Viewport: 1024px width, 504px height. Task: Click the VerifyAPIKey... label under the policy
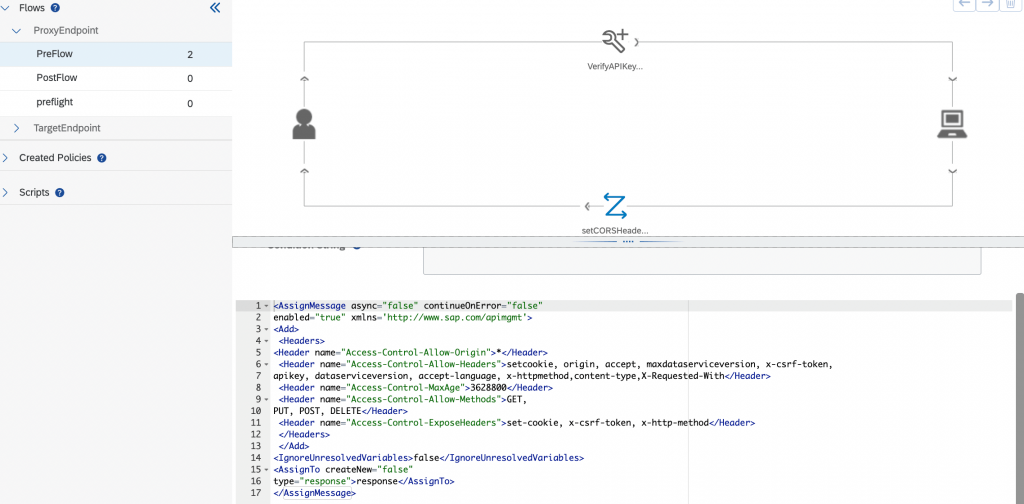[615, 66]
